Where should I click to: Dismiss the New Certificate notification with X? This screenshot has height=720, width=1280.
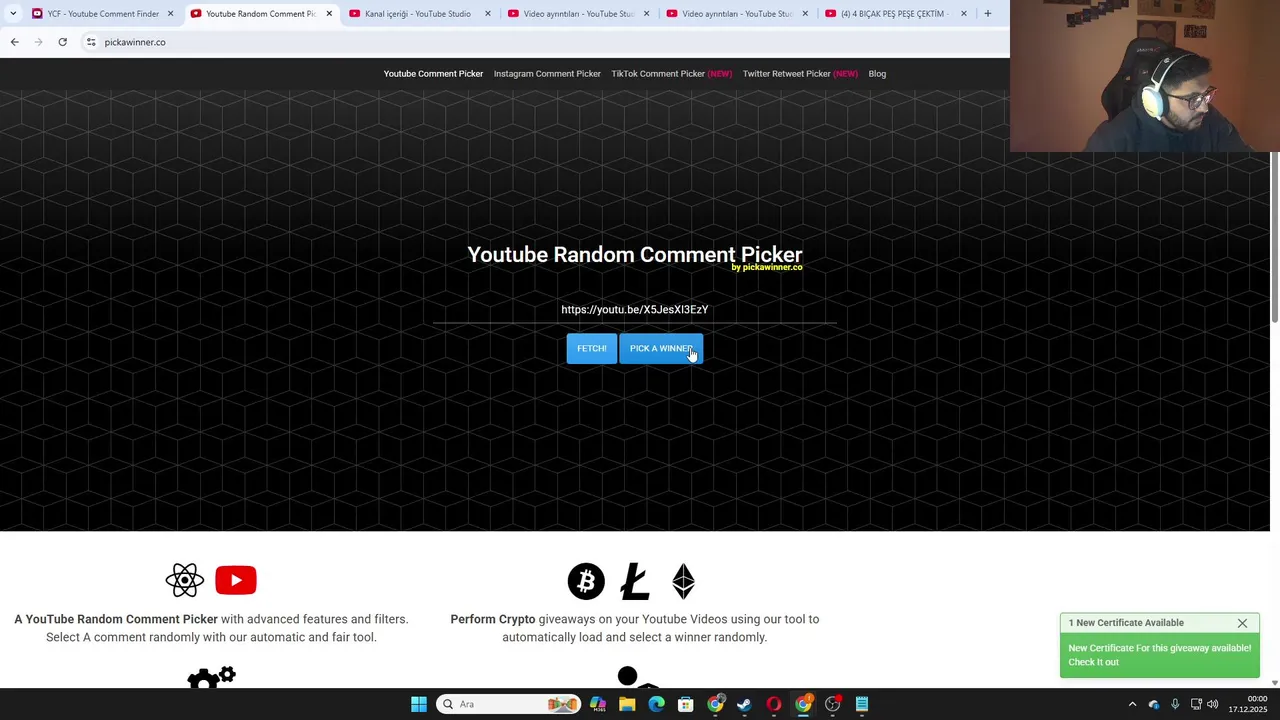point(1242,623)
